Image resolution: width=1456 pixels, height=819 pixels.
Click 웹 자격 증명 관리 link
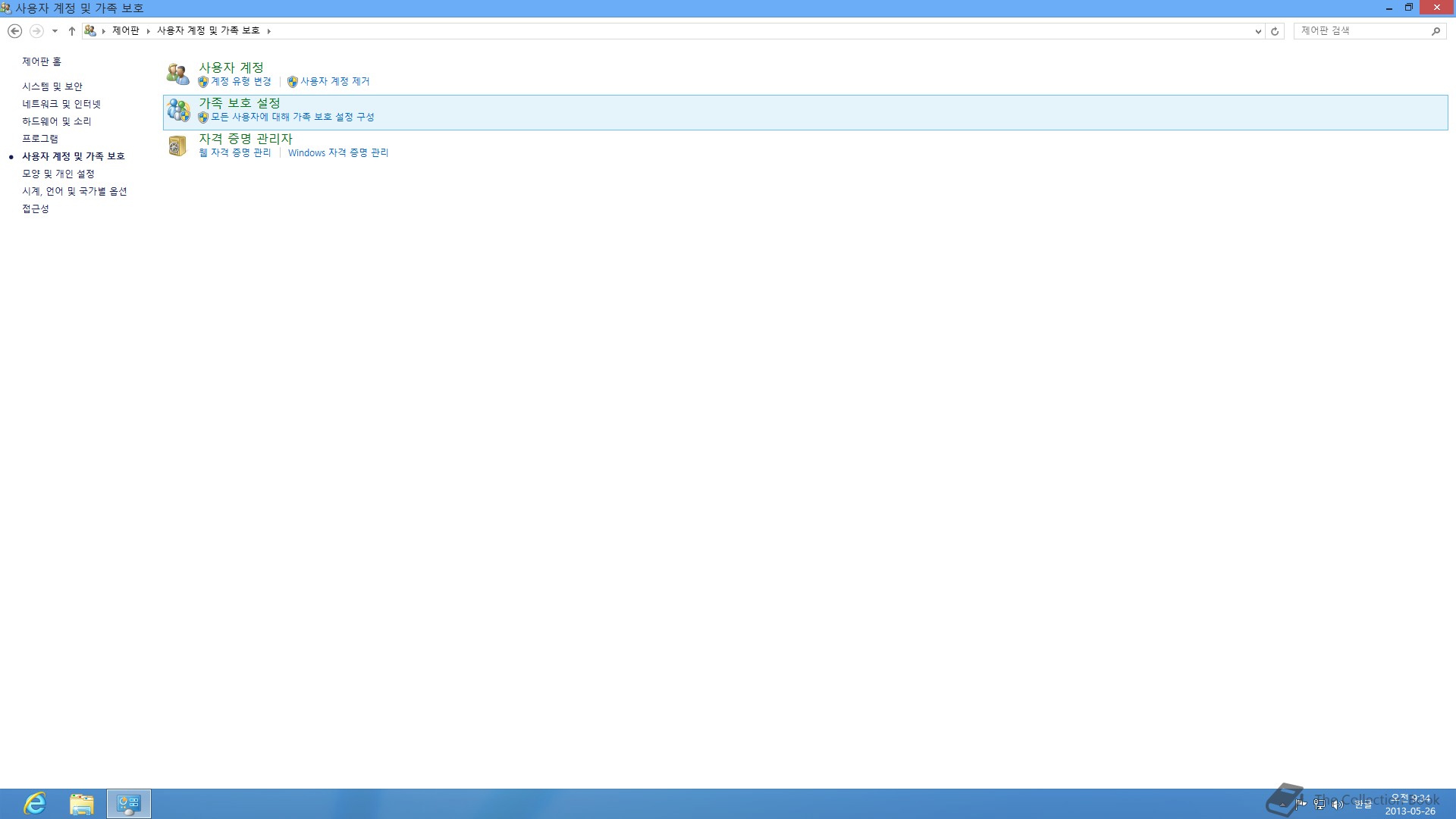(x=235, y=152)
